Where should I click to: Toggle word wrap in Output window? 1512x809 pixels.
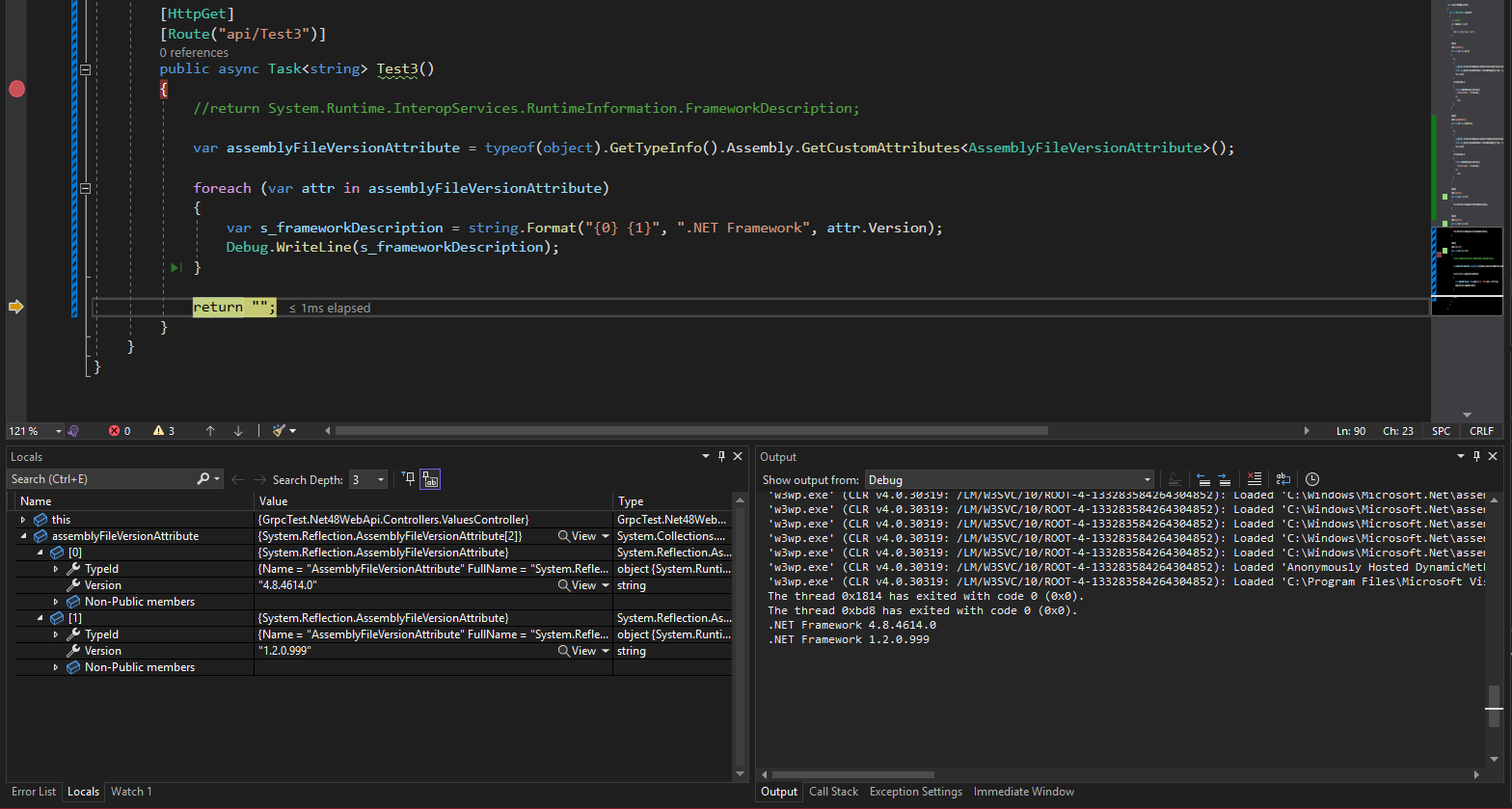(x=1282, y=479)
